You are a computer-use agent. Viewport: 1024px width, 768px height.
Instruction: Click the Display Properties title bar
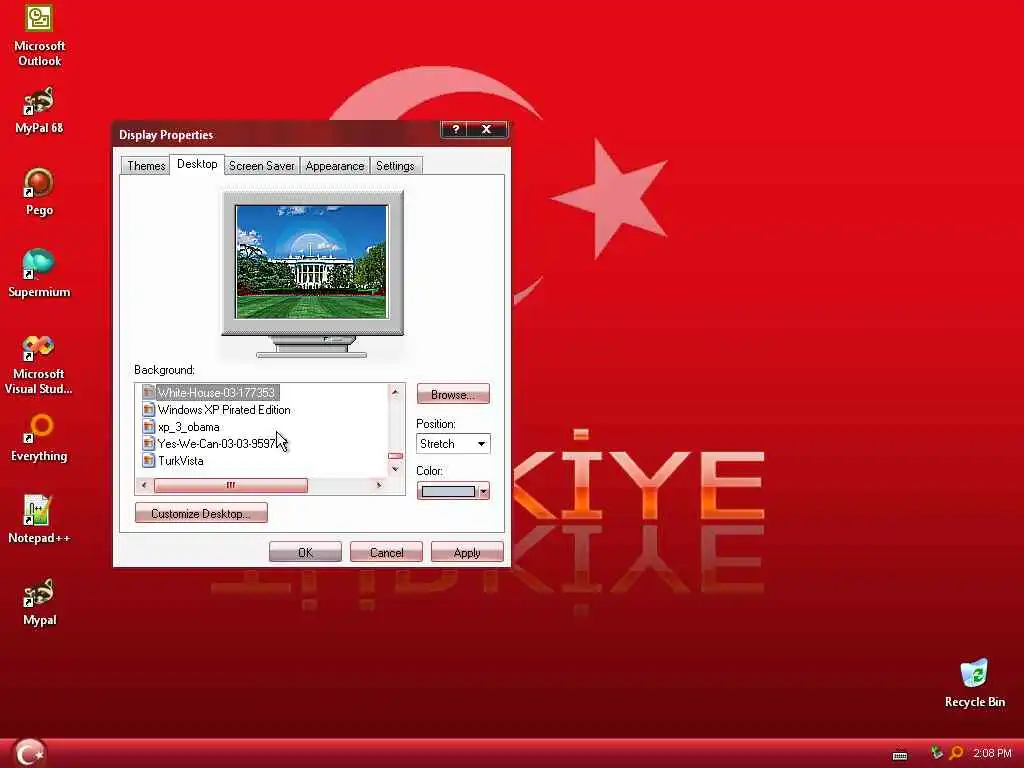coord(278,134)
